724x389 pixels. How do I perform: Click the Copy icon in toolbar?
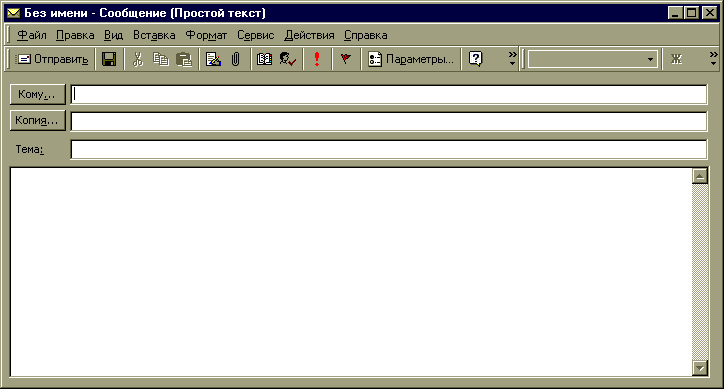click(161, 59)
